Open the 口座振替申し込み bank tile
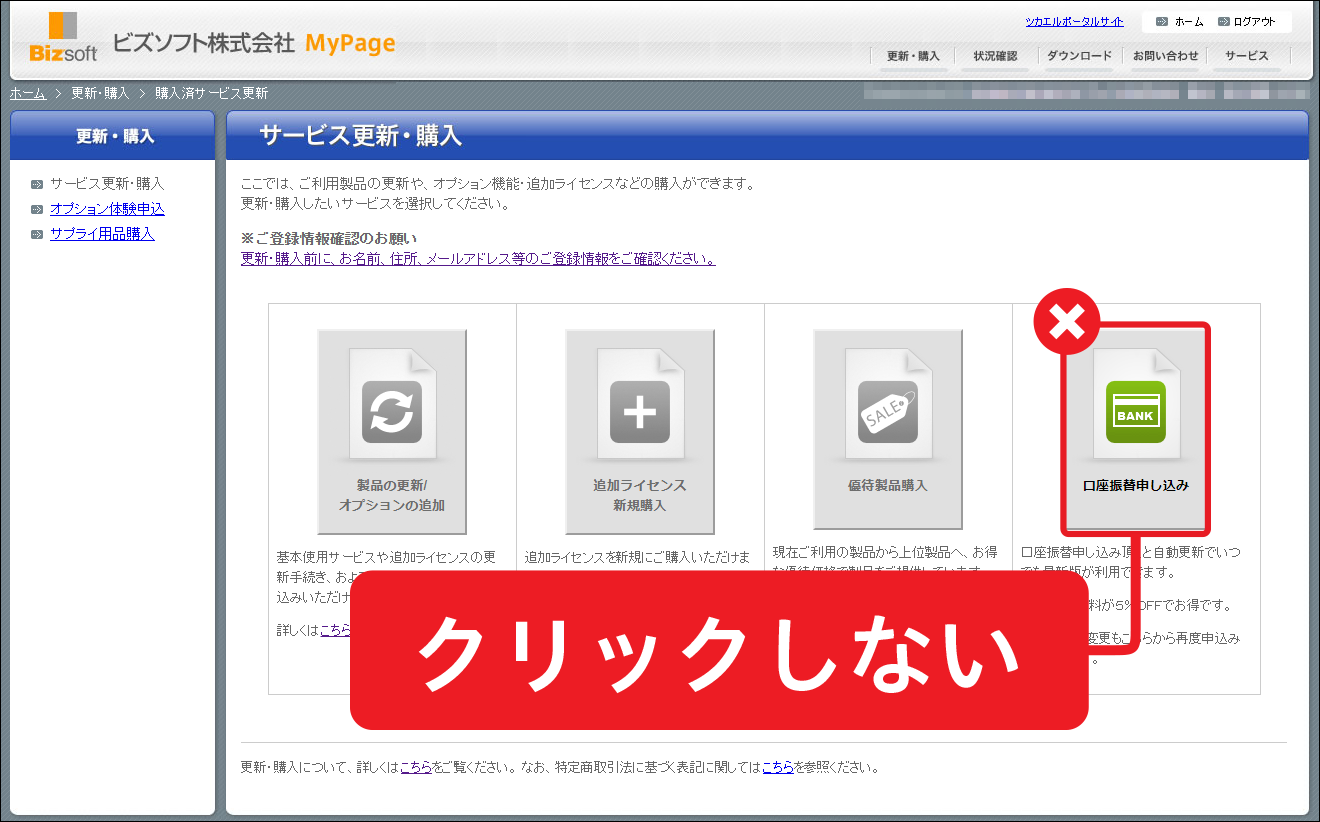This screenshot has height=822, width=1320. tap(1136, 429)
